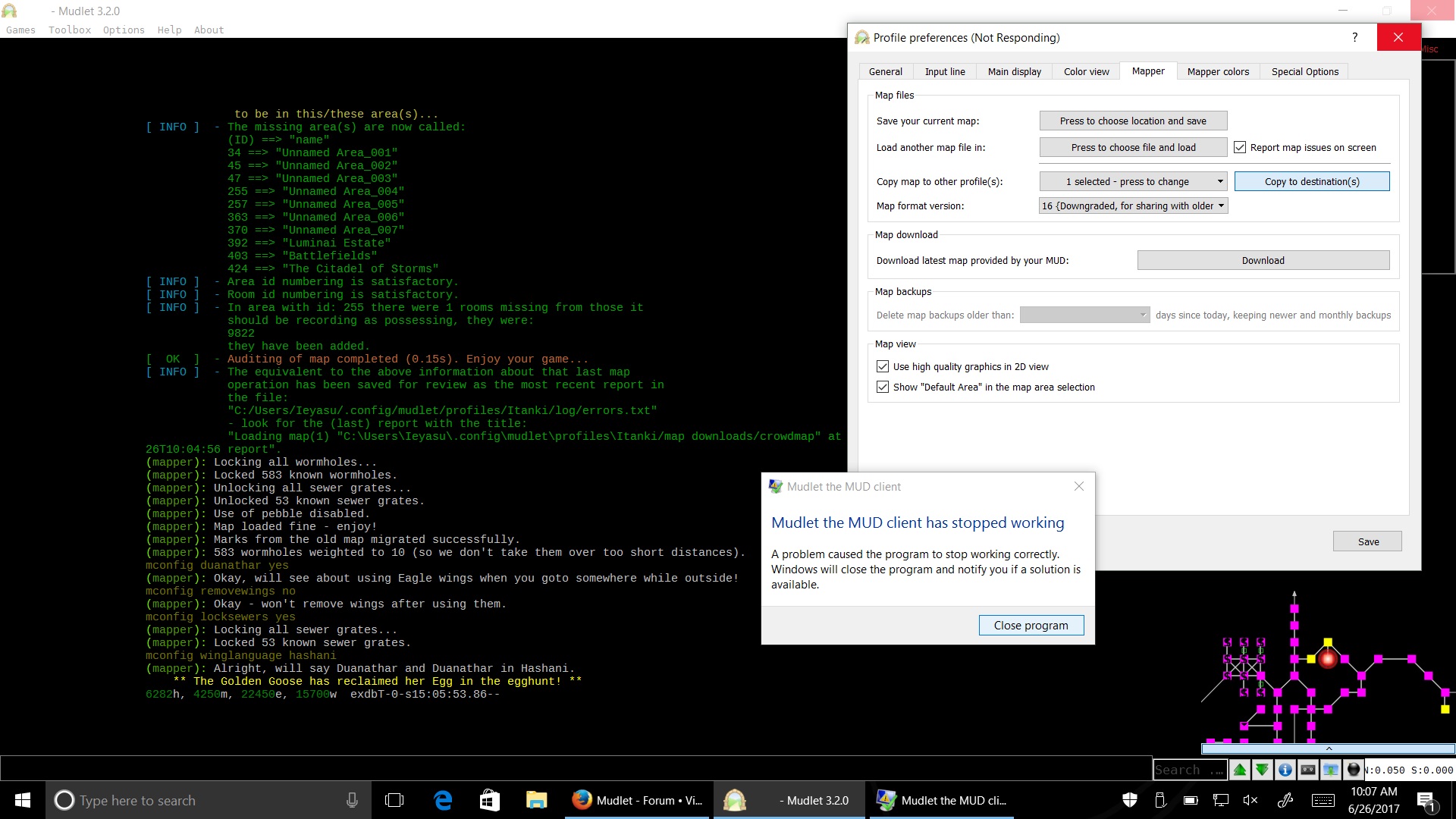1456x819 pixels.
Task: Click the Cortana microphone icon
Action: click(x=352, y=800)
